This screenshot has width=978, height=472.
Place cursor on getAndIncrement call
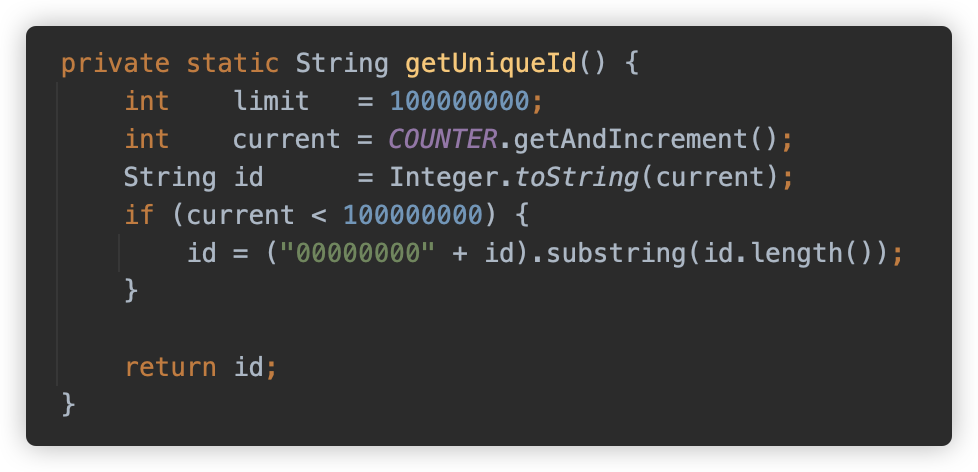(631, 140)
